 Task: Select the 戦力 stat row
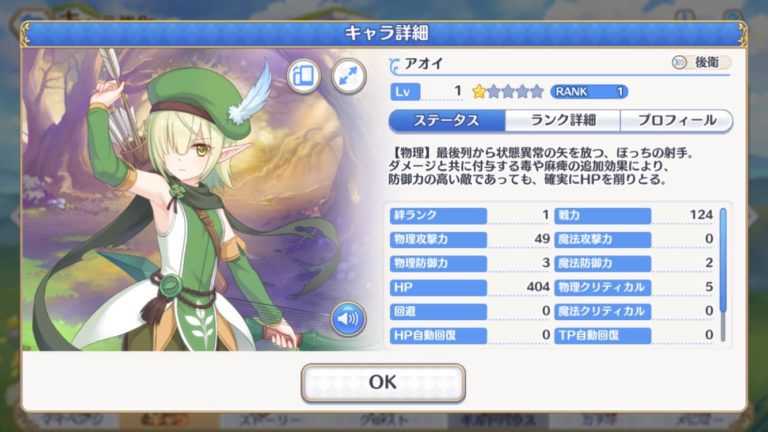(x=633, y=215)
